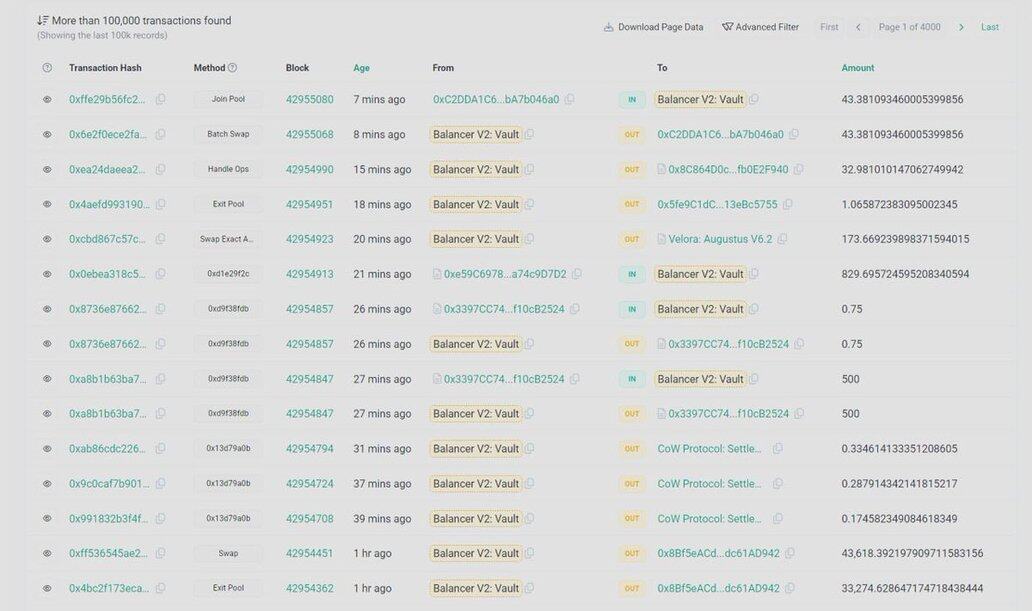Copy transaction hash 0xffe29b56fc2

(160, 100)
